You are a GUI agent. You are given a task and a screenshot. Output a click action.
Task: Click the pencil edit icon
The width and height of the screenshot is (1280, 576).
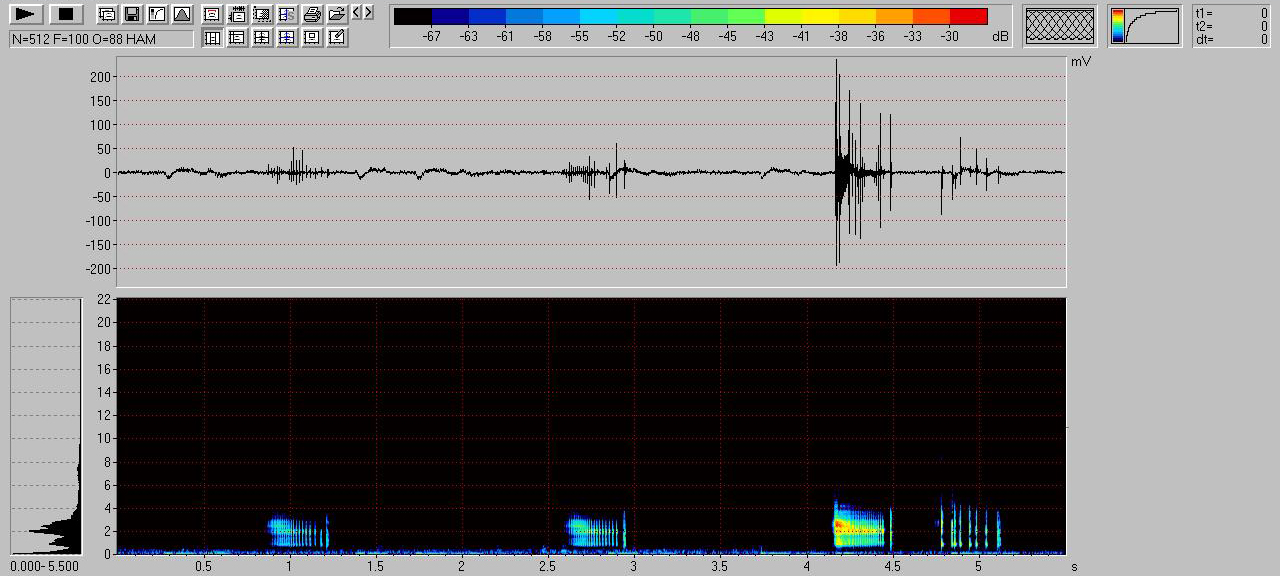click(337, 37)
